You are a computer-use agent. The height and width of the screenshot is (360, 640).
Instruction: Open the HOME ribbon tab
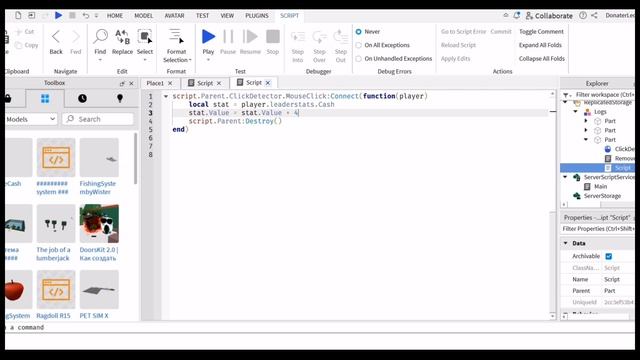point(115,16)
